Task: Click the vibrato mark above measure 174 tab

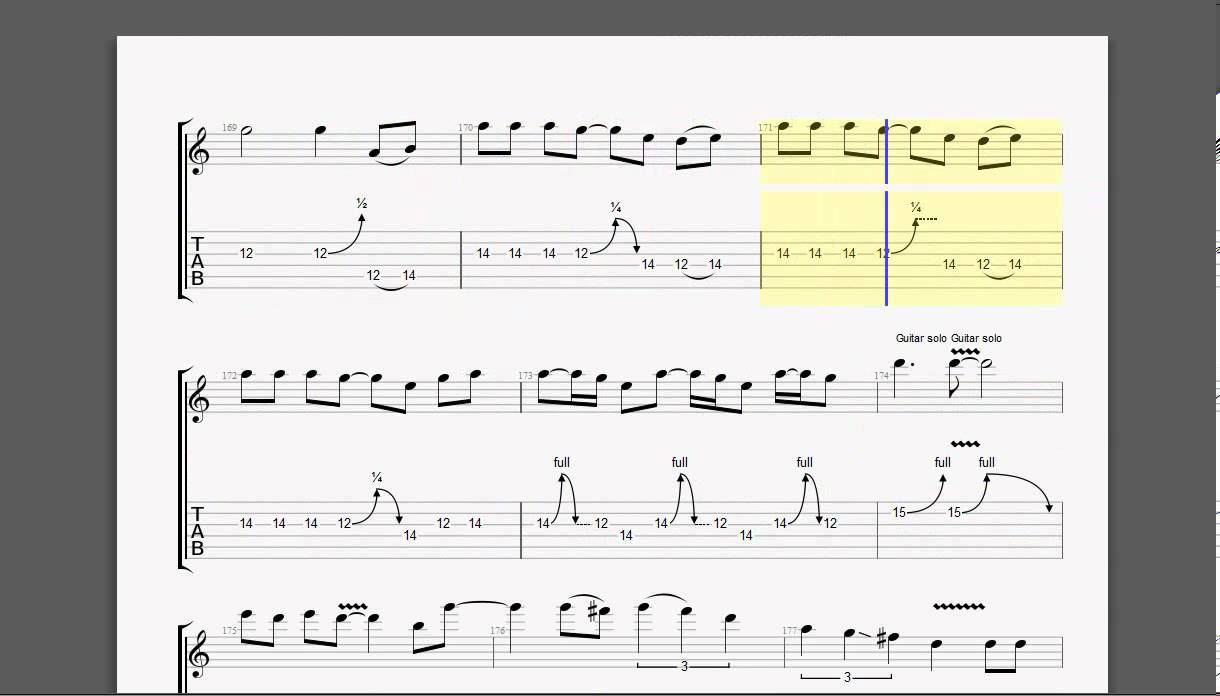Action: (964, 443)
